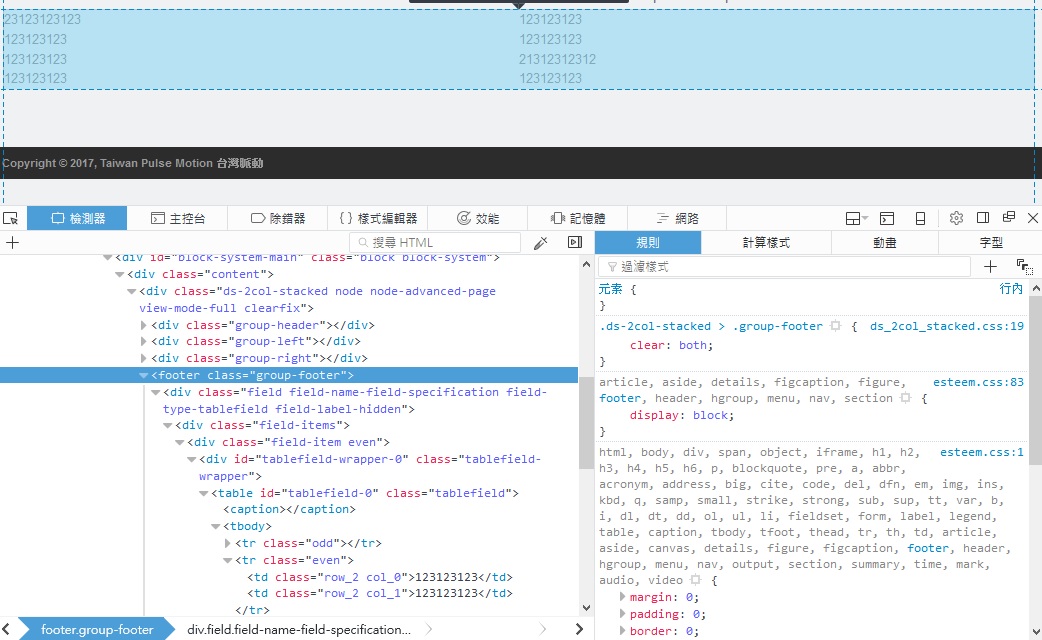Open the ds_2col_stacked.css:19 source link
Screen dimensions: 1042x640
click(x=946, y=326)
